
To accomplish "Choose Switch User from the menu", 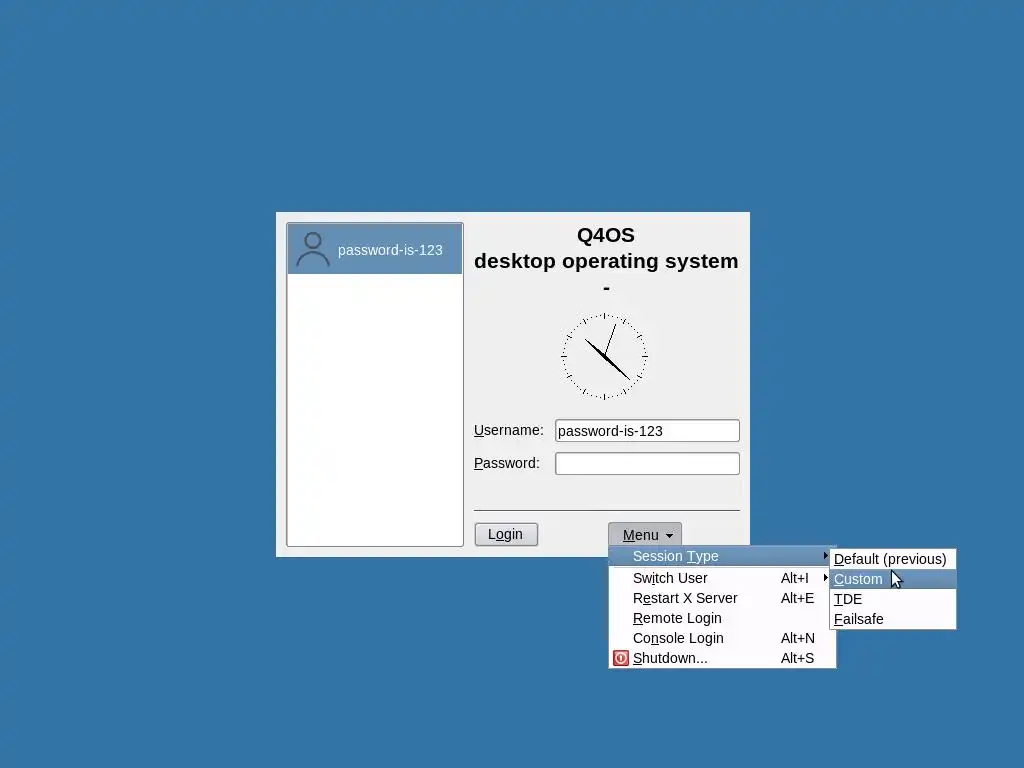I will (x=722, y=578).
